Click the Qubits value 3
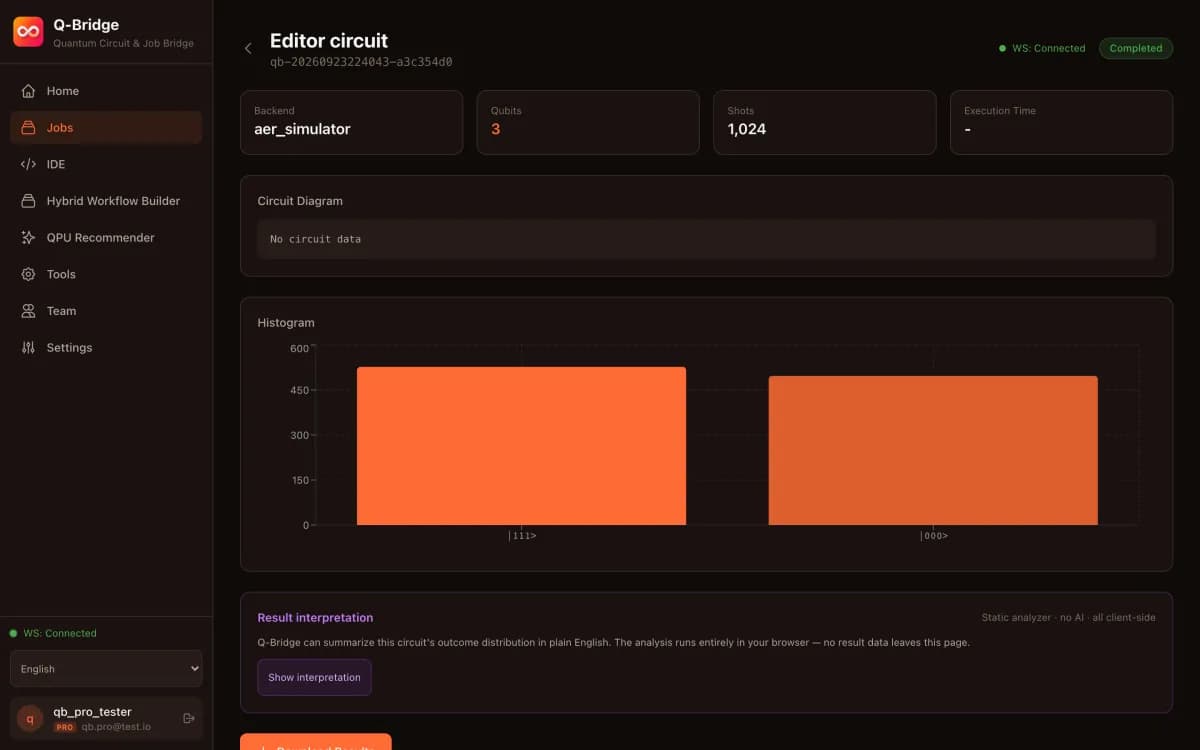 [x=496, y=129]
